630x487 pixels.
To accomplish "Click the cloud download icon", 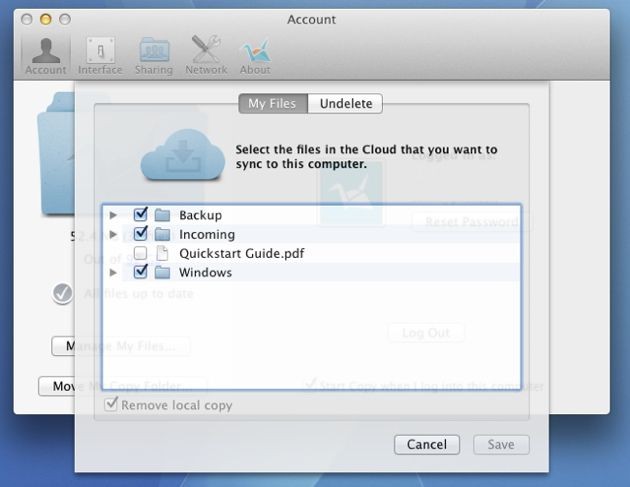I will pyautogui.click(x=183, y=155).
